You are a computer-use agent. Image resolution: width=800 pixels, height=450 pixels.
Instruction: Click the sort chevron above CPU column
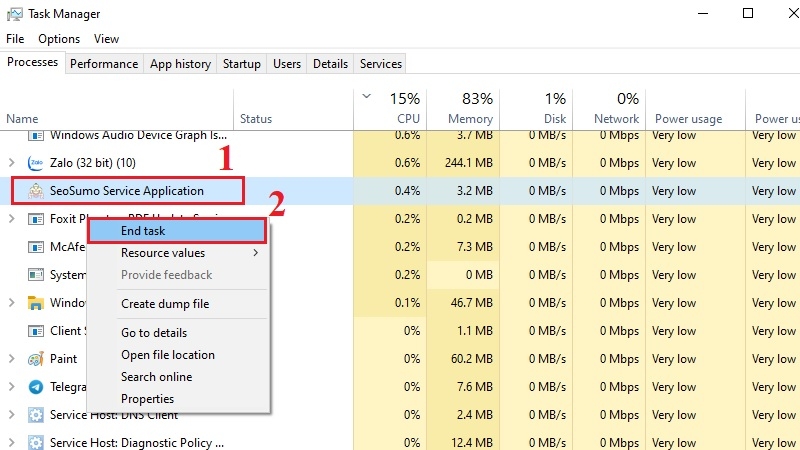366,96
